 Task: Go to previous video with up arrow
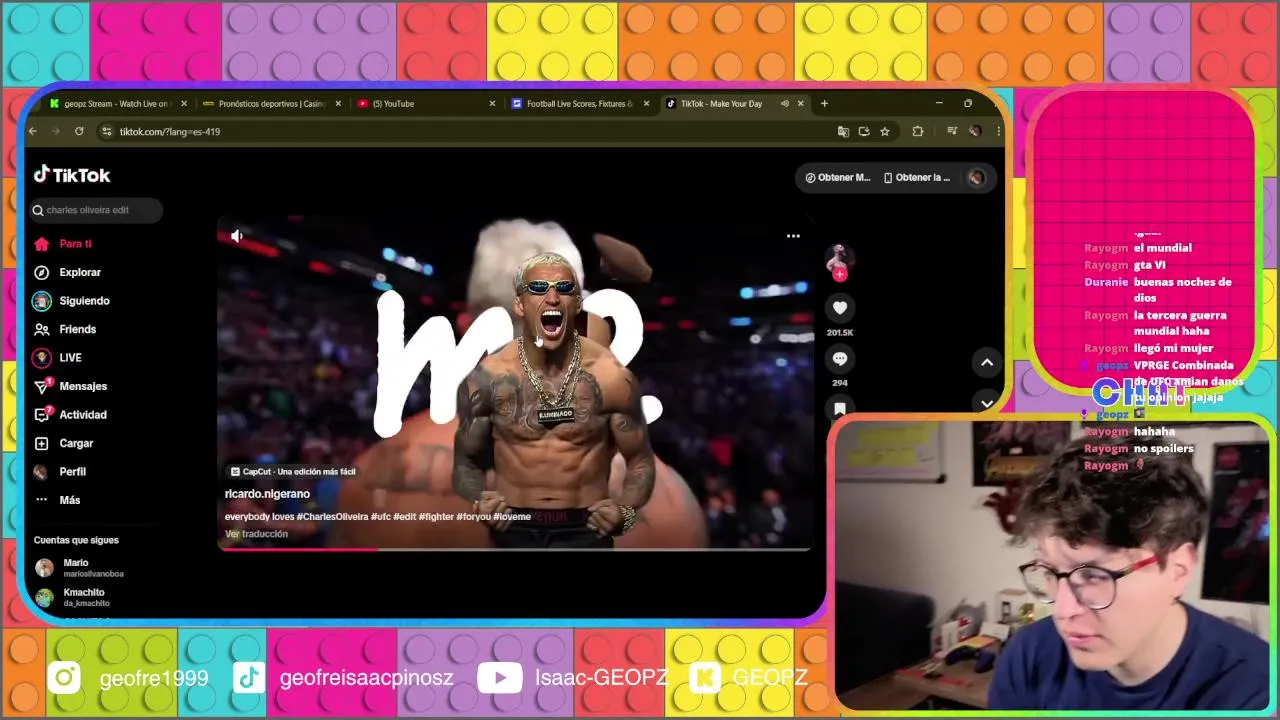click(x=987, y=363)
